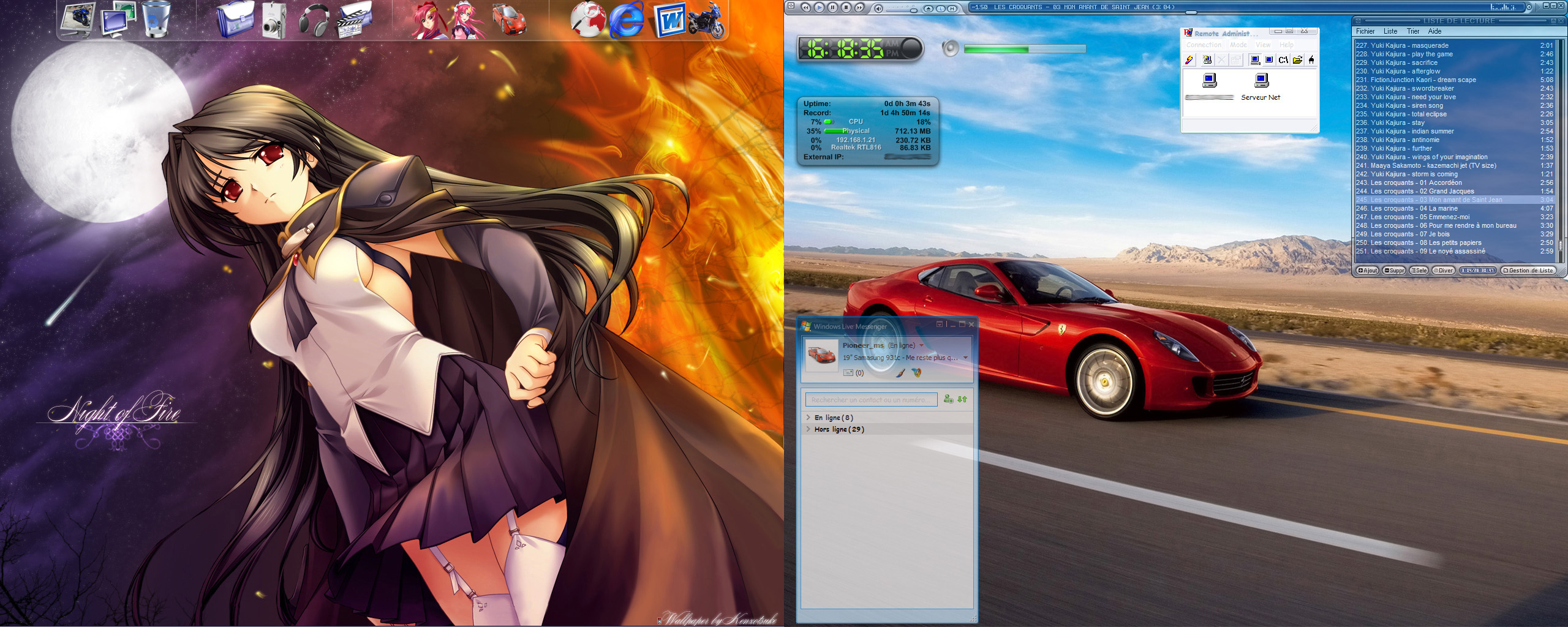Screen dimensions: 1568x627
Task: Click the Suppr button in the playlist
Action: pyautogui.click(x=1394, y=271)
